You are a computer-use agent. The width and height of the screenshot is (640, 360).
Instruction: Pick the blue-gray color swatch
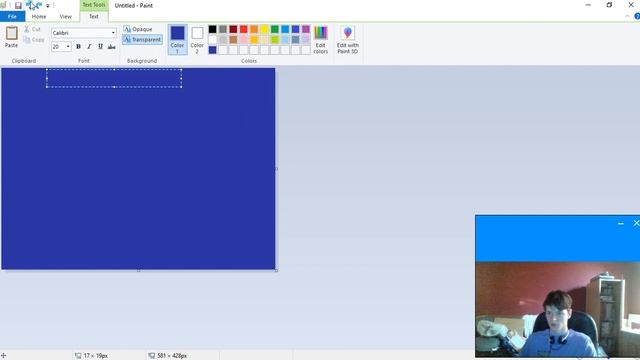[296, 40]
